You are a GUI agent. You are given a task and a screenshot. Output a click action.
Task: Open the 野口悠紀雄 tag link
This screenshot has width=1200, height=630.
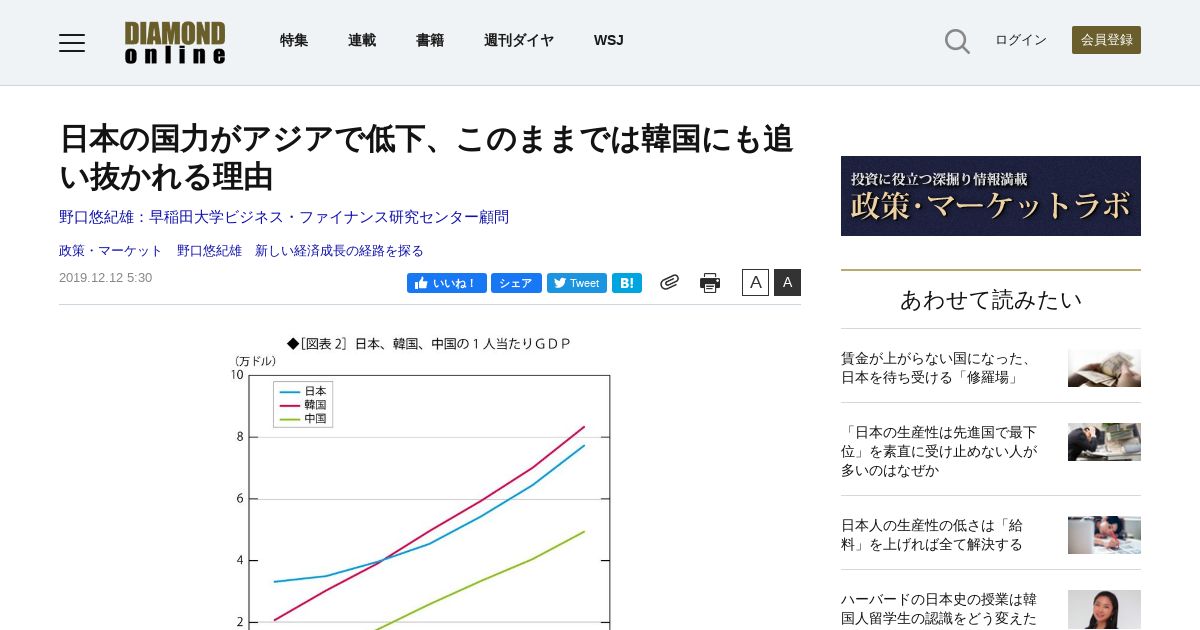[209, 251]
